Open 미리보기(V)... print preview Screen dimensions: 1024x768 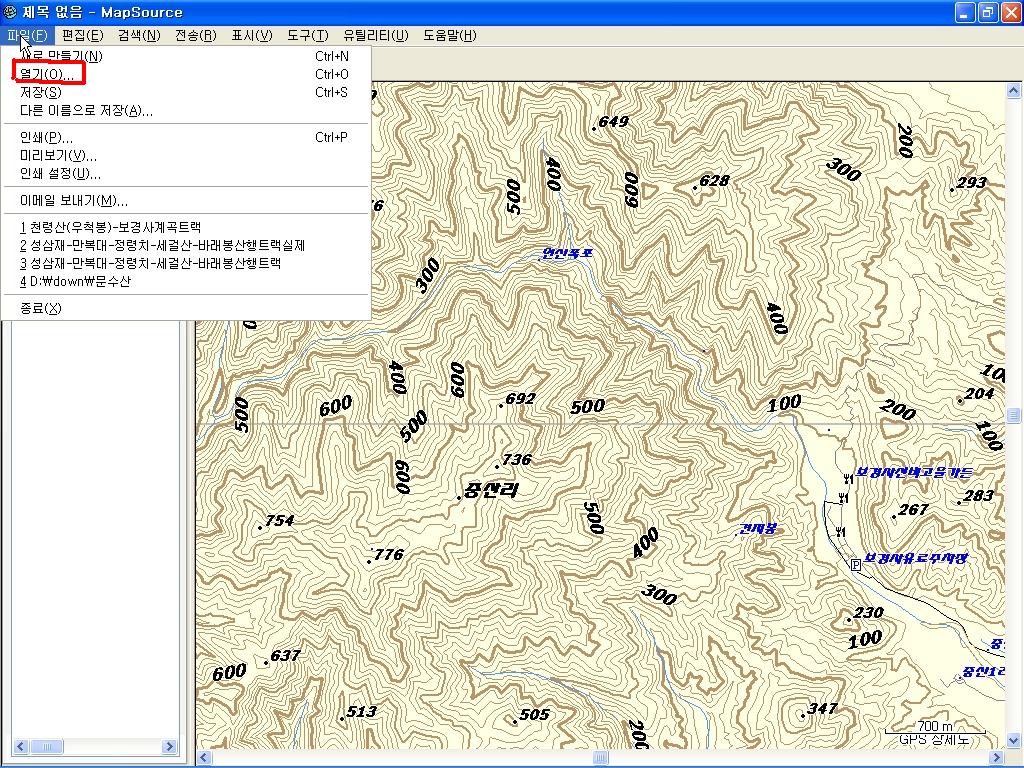[186, 156]
